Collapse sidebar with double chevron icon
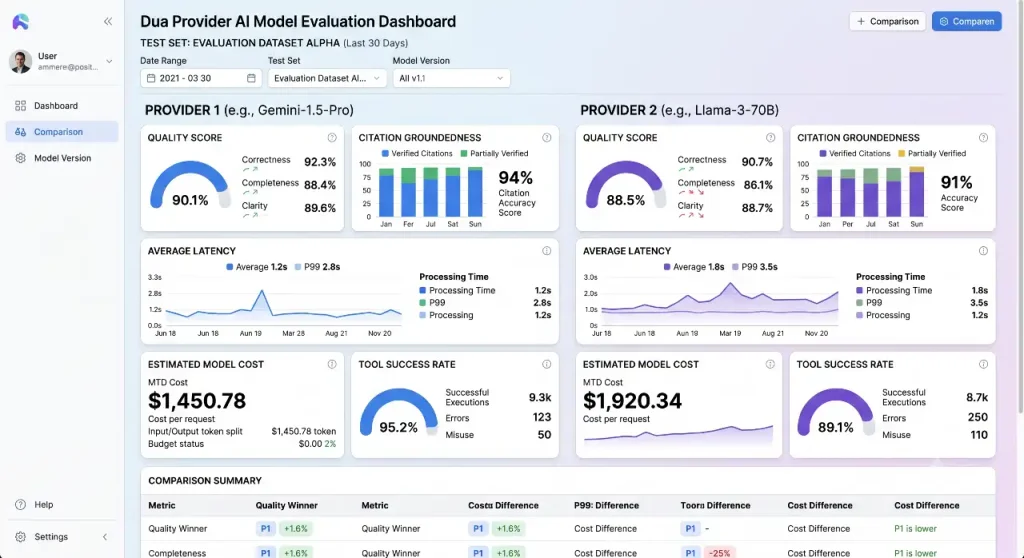This screenshot has width=1024, height=558. click(108, 22)
